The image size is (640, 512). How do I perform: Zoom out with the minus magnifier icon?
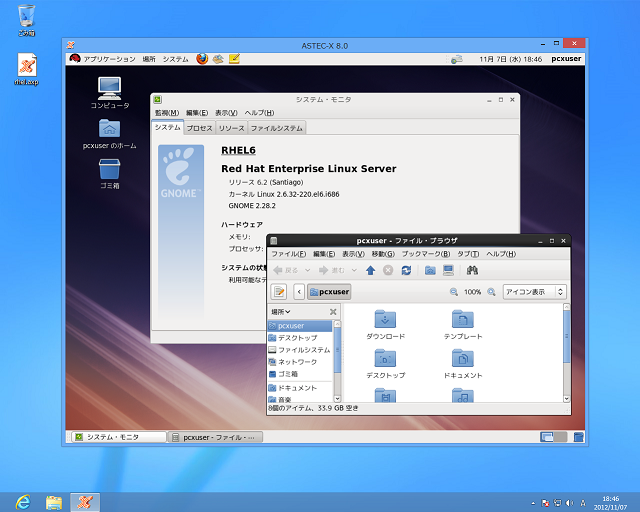point(453,292)
